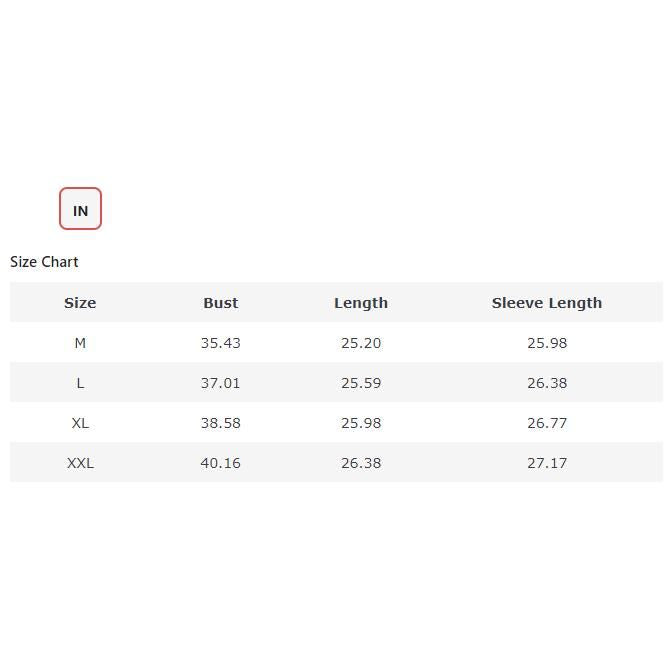The height and width of the screenshot is (668, 668).
Task: Select the M size row label
Action: (x=80, y=343)
